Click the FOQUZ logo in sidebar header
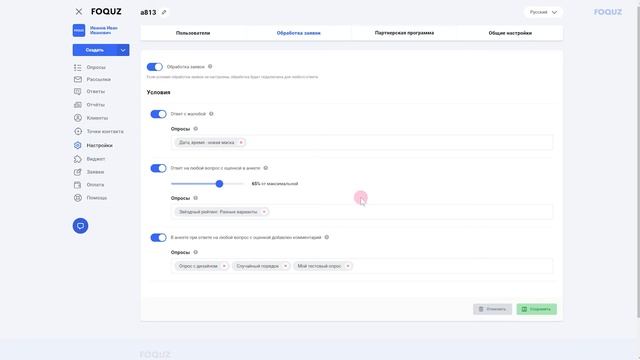This screenshot has width=640, height=360. pos(106,12)
